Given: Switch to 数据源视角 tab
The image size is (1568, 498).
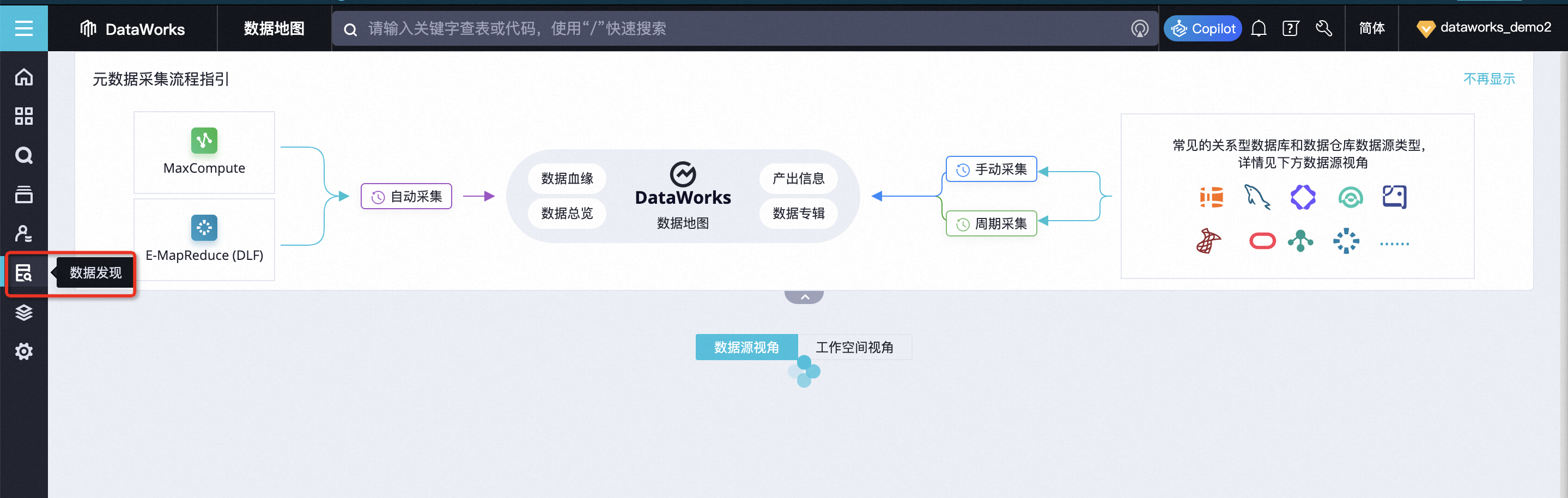Looking at the screenshot, I should (x=746, y=347).
